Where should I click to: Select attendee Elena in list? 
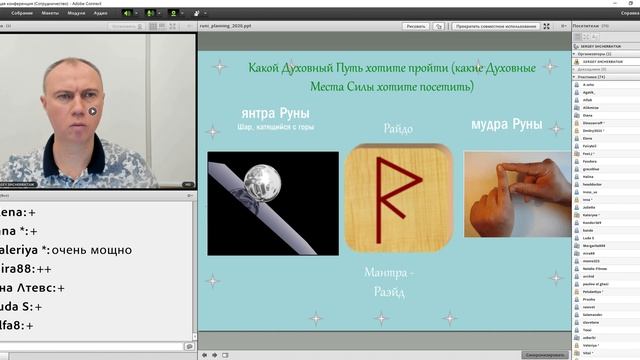coord(606,138)
